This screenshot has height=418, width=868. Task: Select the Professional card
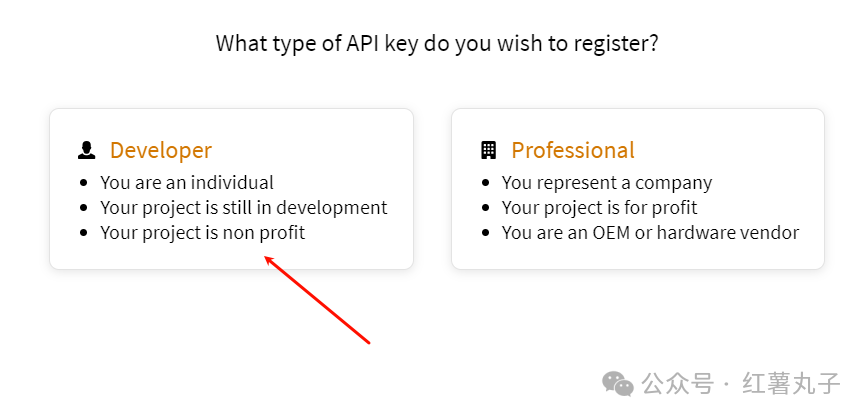[x=638, y=189]
